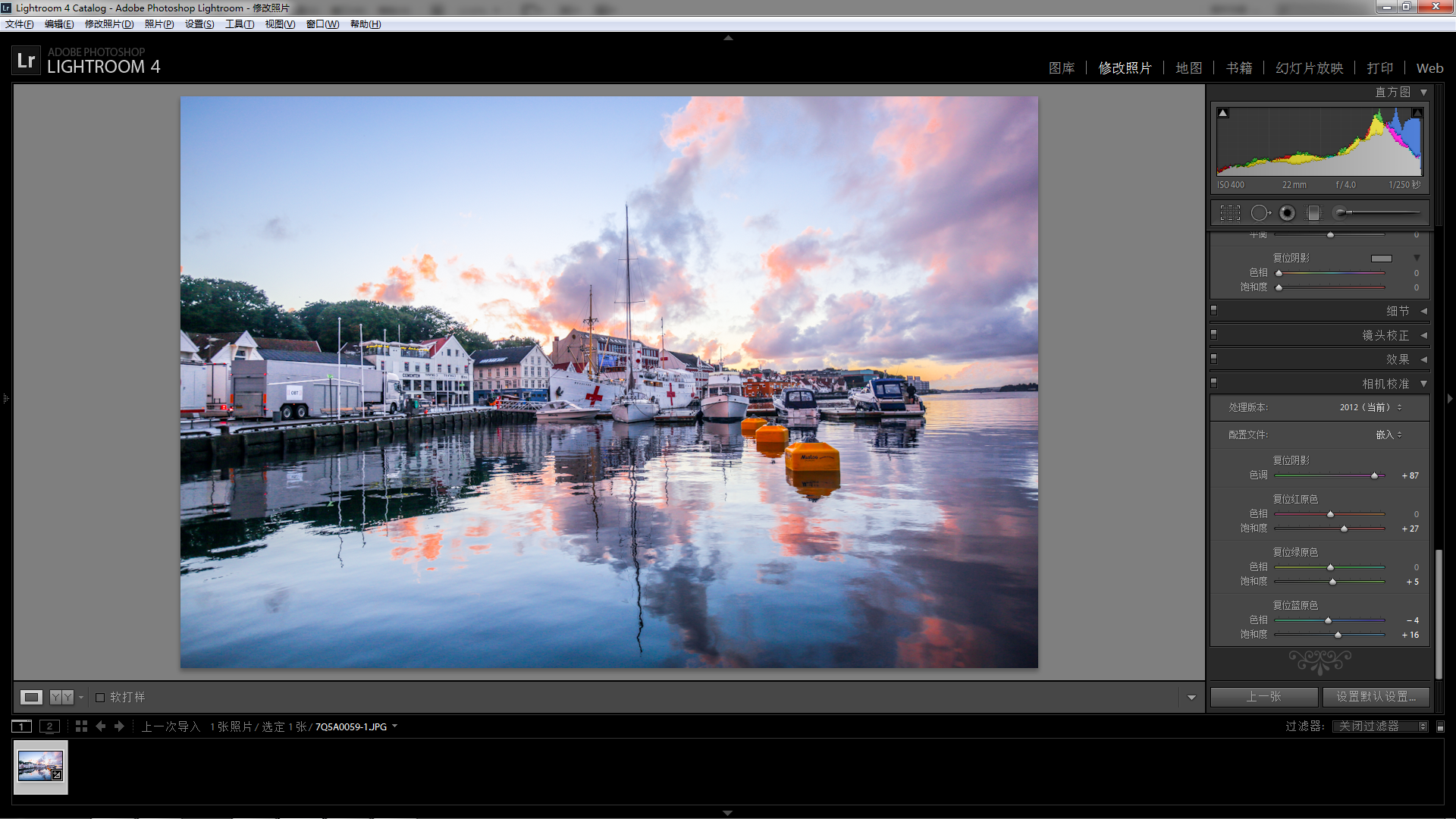Go back with filmstrip left arrow

click(x=101, y=726)
